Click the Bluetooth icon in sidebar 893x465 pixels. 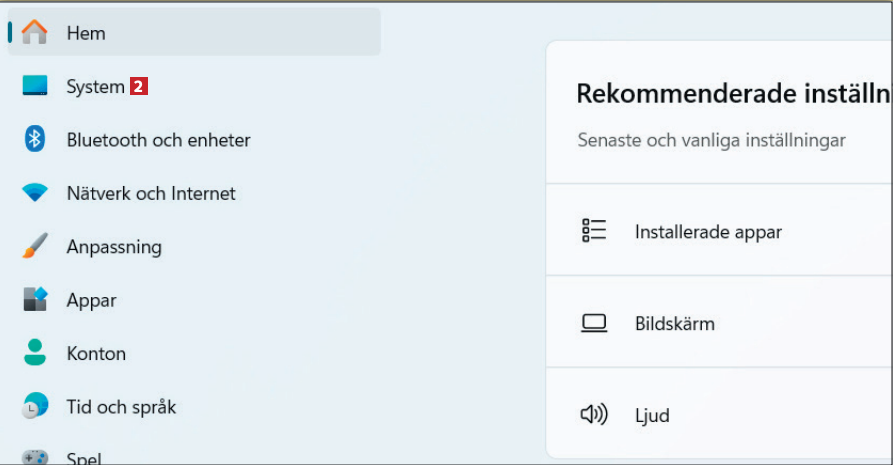click(35, 140)
